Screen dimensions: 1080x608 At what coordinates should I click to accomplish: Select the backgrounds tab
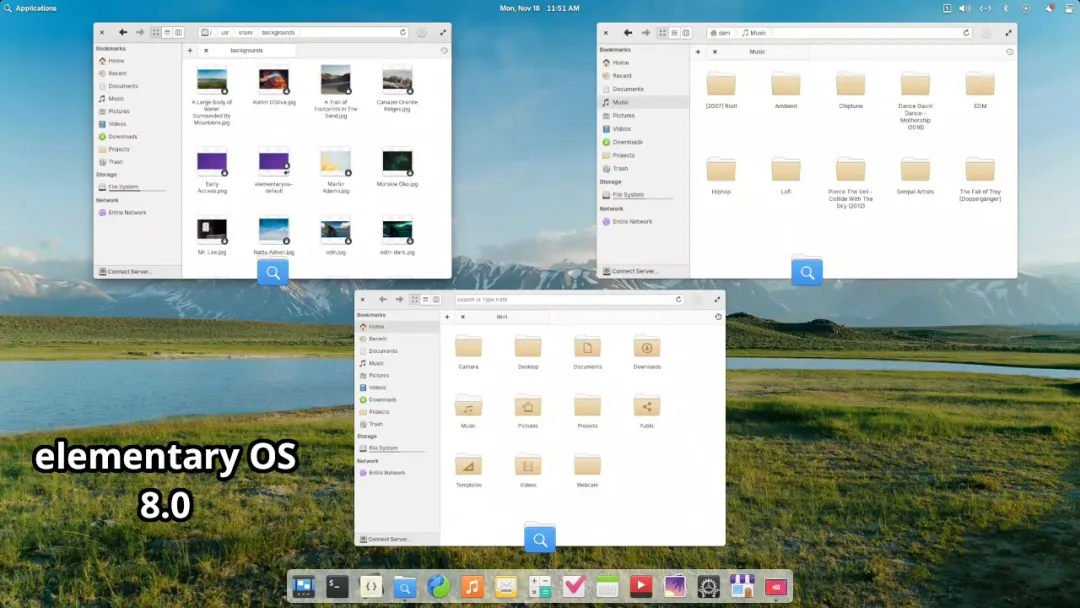[x=246, y=50]
